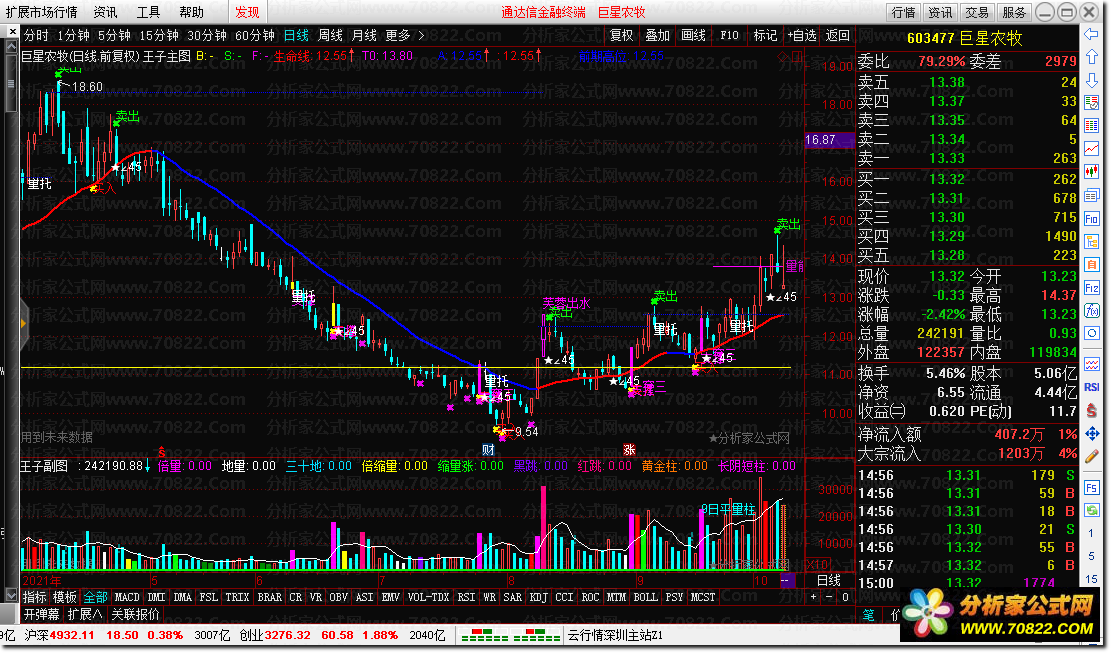This screenshot has width=1112, height=653.
Task: Click the circle-in-box sidebar icon
Action: 1091,333
